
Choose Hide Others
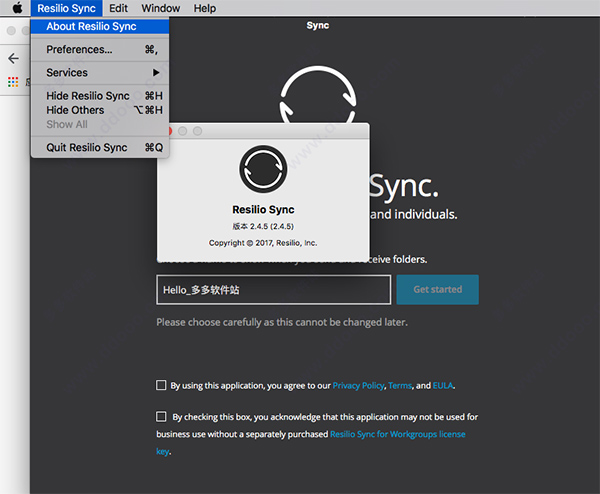[x=100, y=110]
